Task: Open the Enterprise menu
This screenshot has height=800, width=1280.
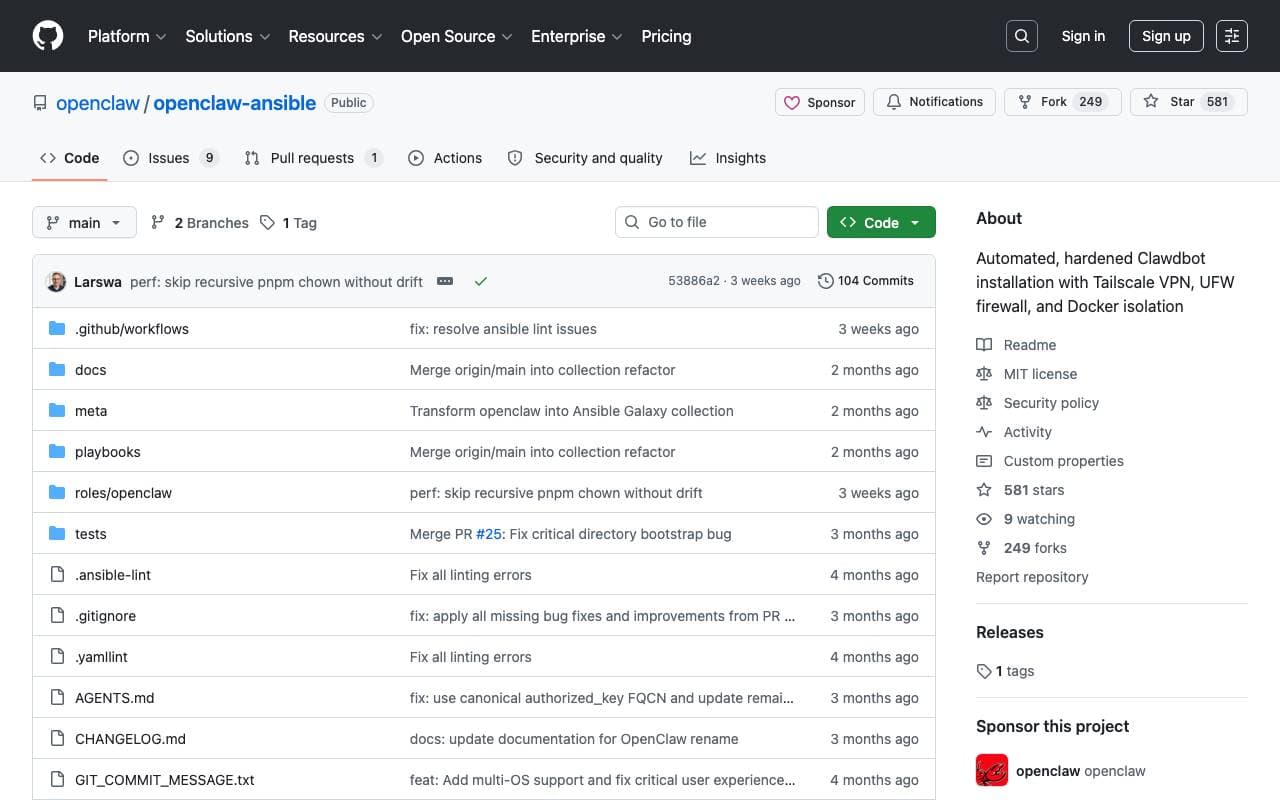Action: (x=576, y=36)
